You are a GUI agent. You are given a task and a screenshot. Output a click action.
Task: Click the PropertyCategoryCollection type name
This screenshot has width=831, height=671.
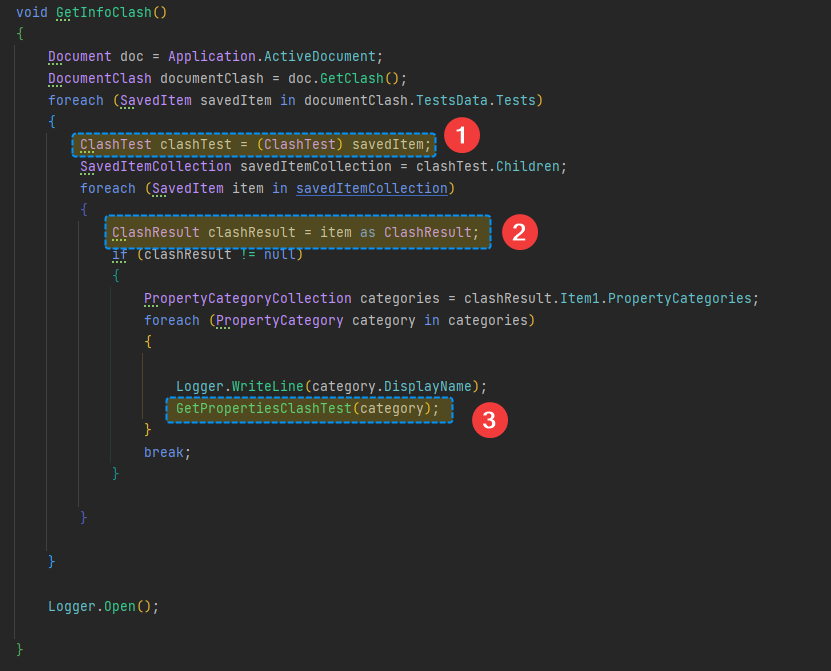(x=247, y=299)
